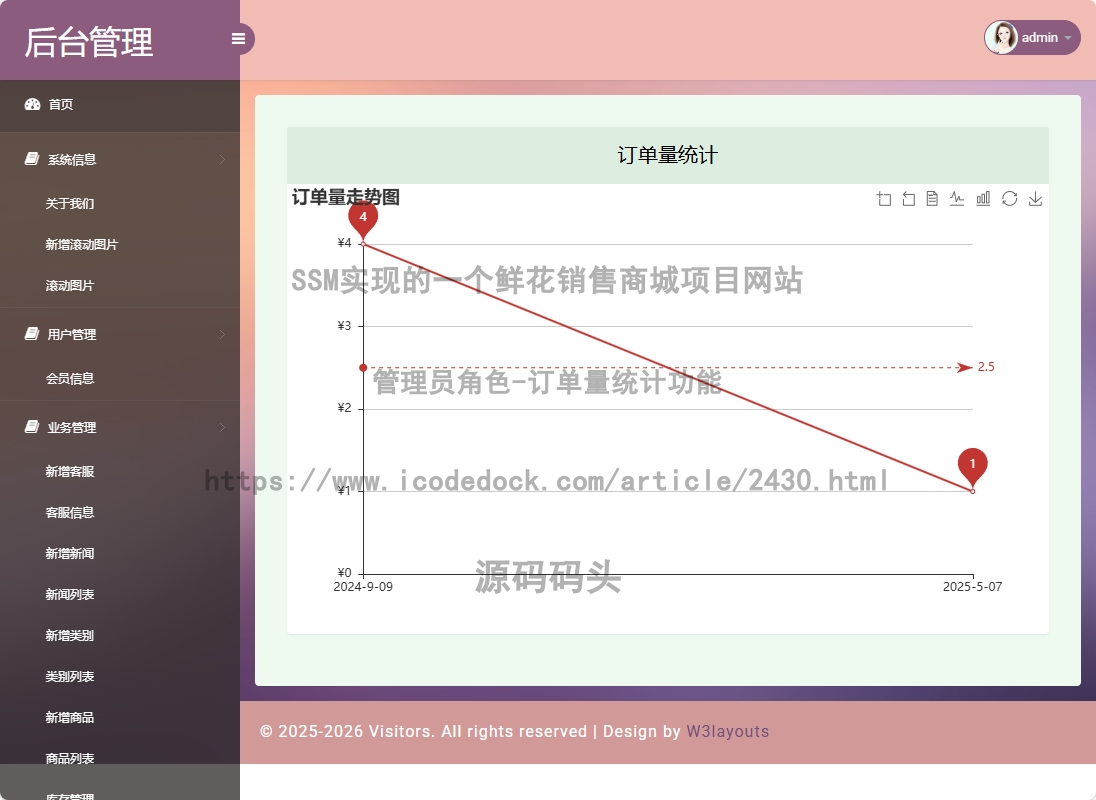Select the min value marker labeled 1

[x=972, y=467]
